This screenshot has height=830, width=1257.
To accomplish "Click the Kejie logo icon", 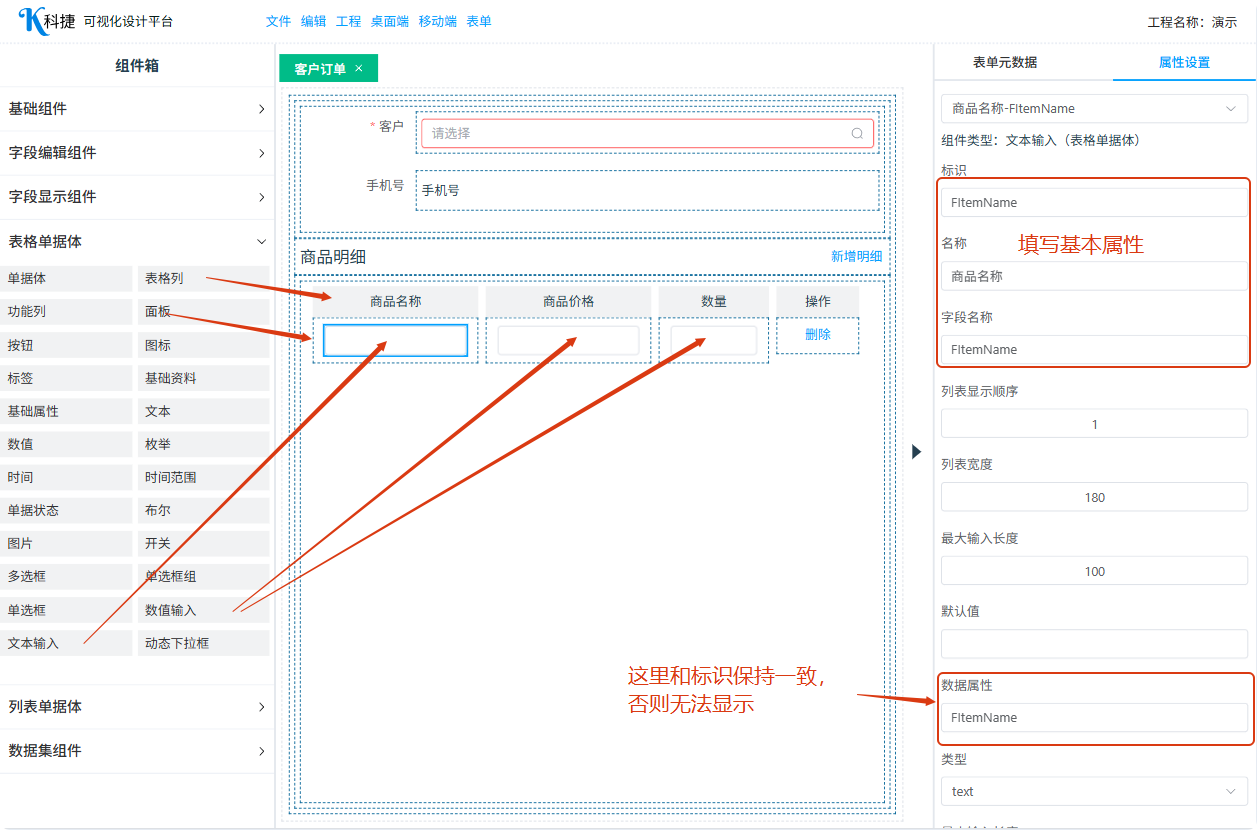I will [32, 21].
